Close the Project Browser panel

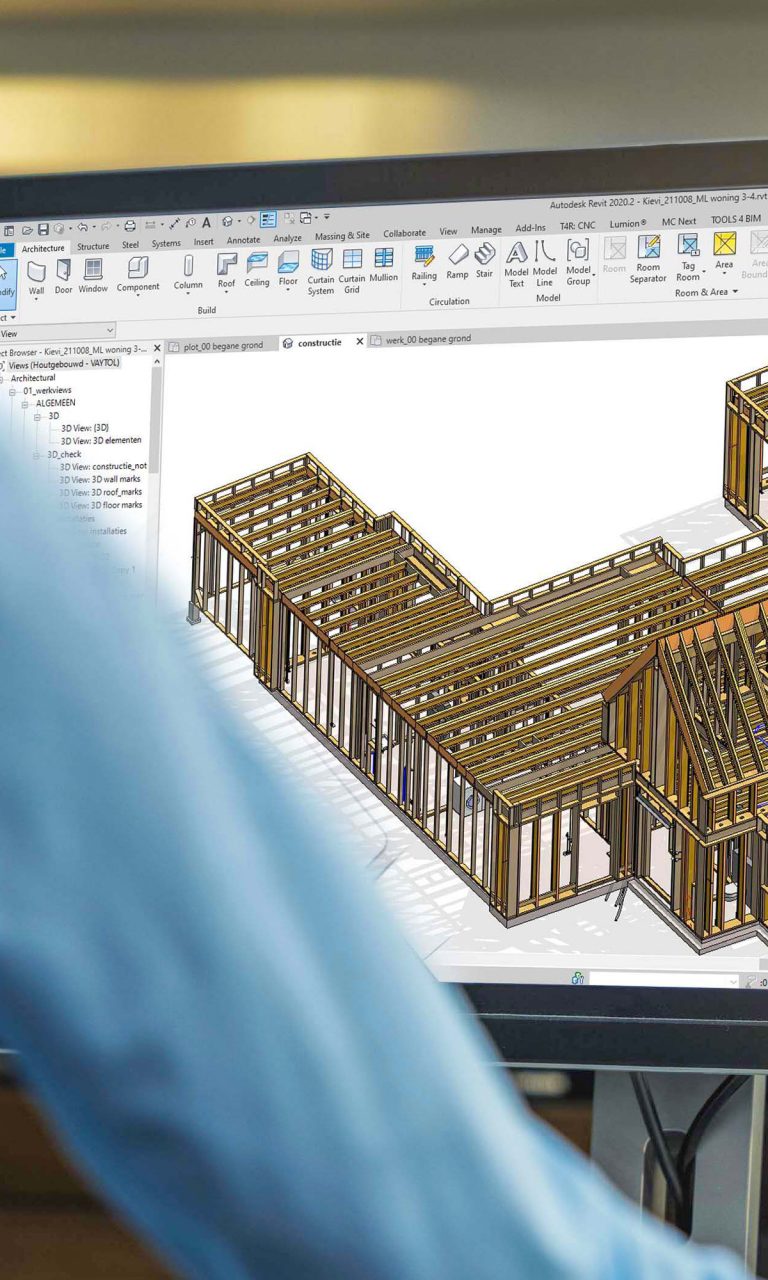coord(157,348)
